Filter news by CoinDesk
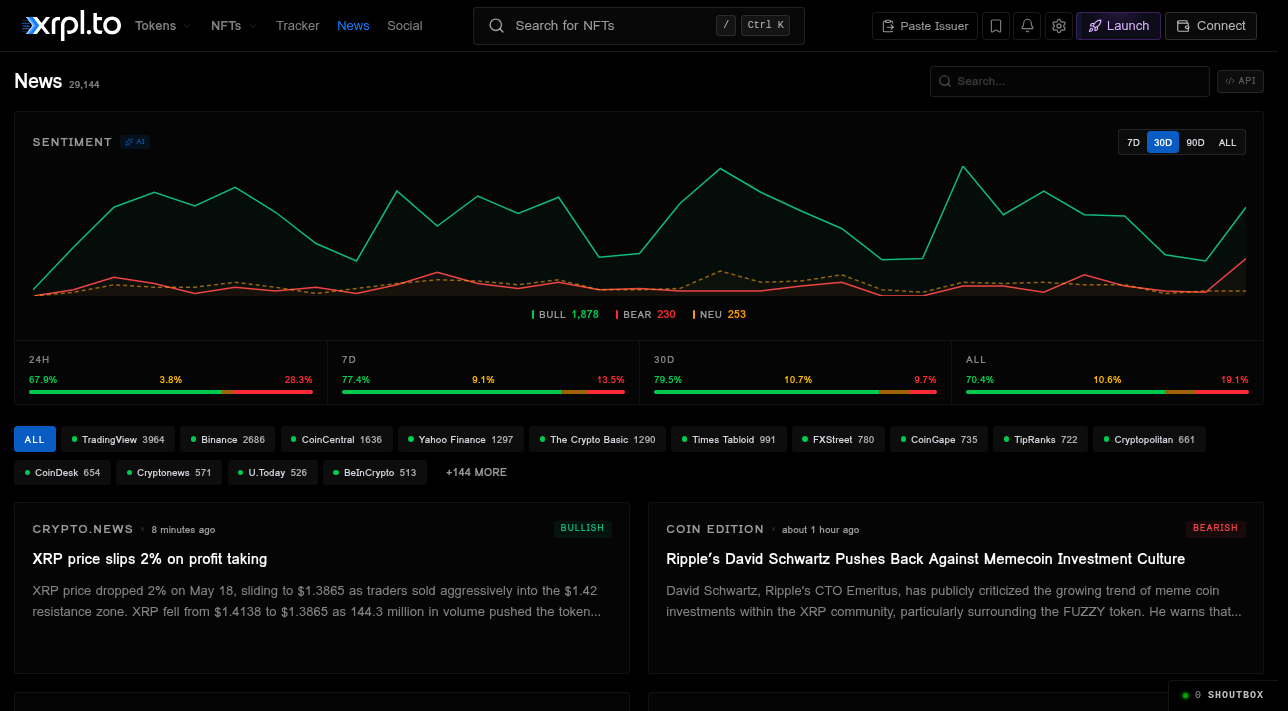 [x=62, y=472]
